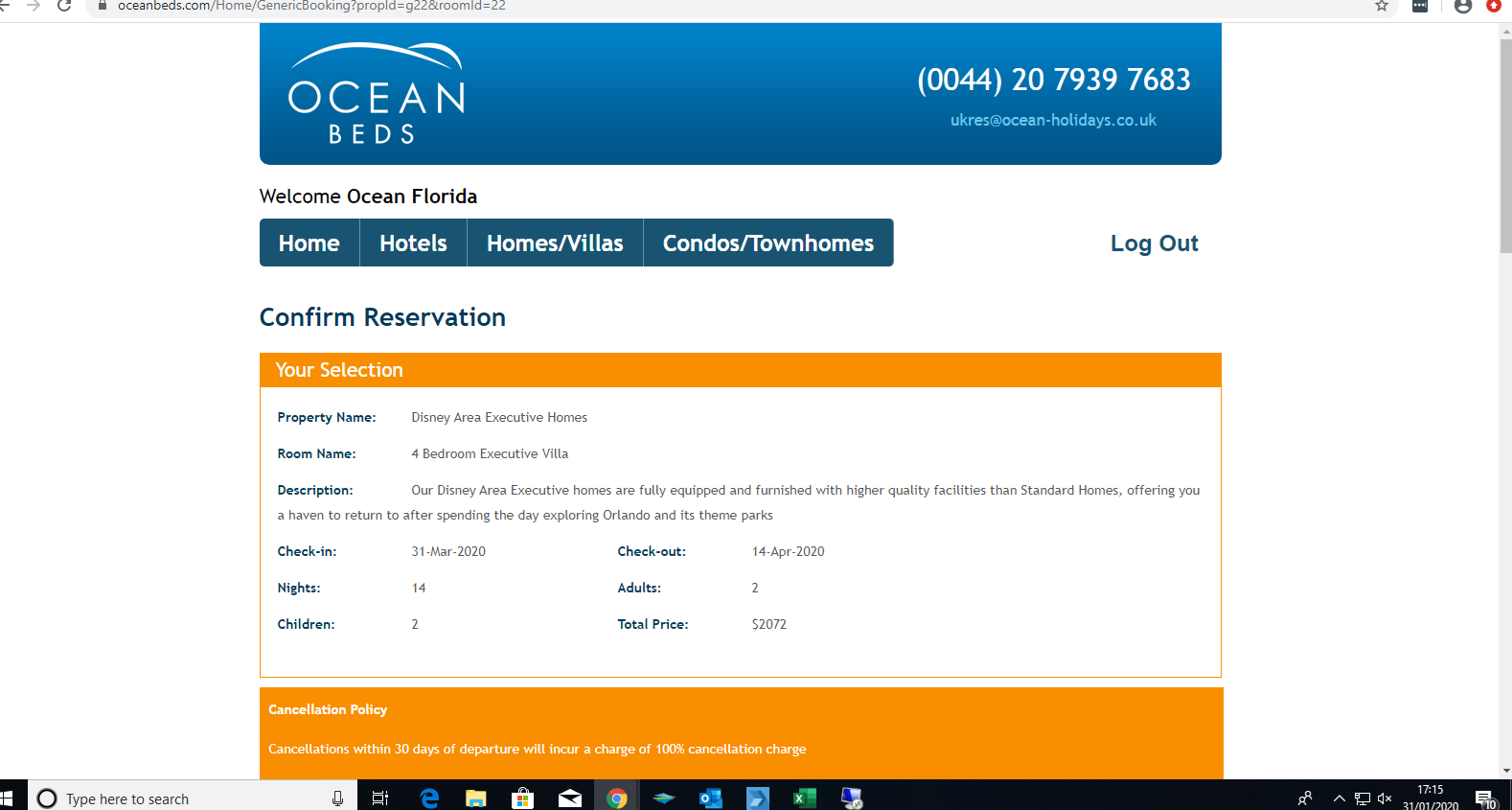
Task: Click the Check-in: label
Action: (x=307, y=551)
